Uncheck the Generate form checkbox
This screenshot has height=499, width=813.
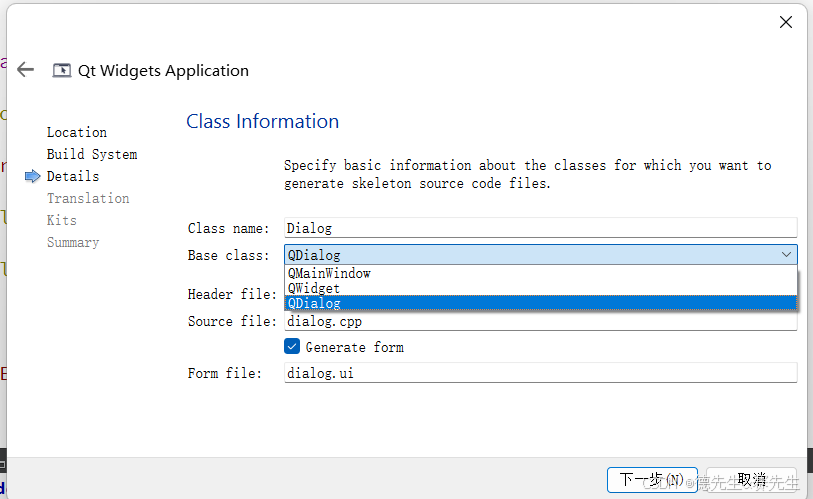[x=292, y=346]
